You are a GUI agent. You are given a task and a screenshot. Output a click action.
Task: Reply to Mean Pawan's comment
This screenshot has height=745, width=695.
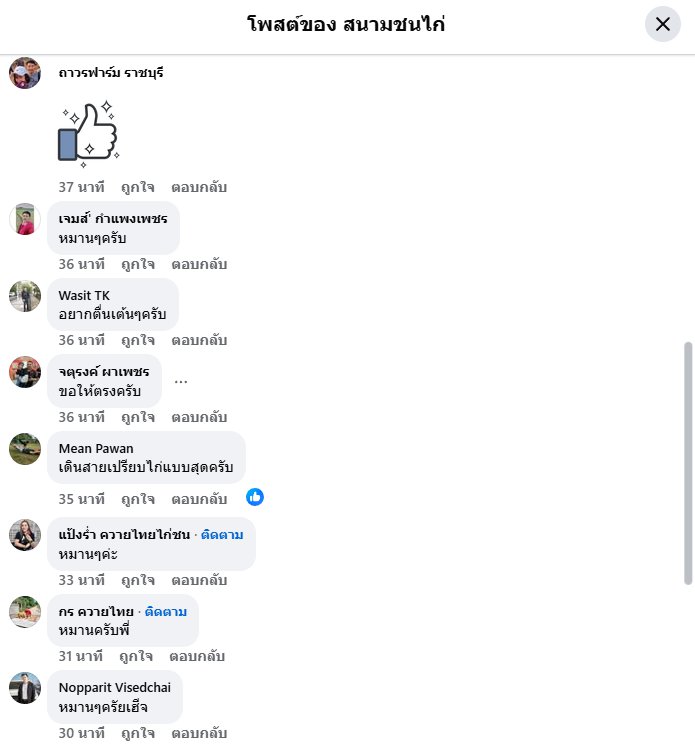click(x=199, y=499)
